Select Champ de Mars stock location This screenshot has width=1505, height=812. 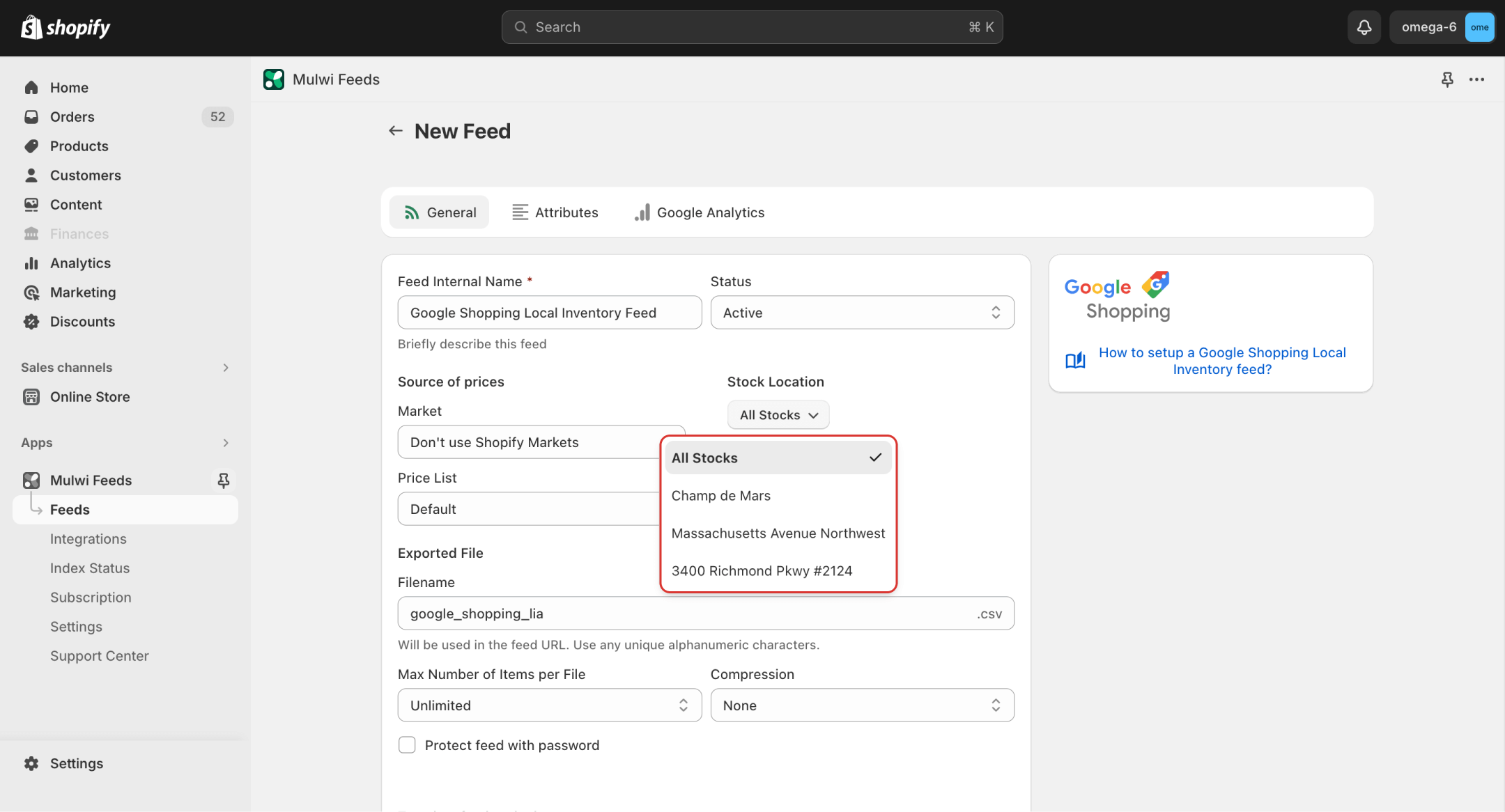(778, 496)
